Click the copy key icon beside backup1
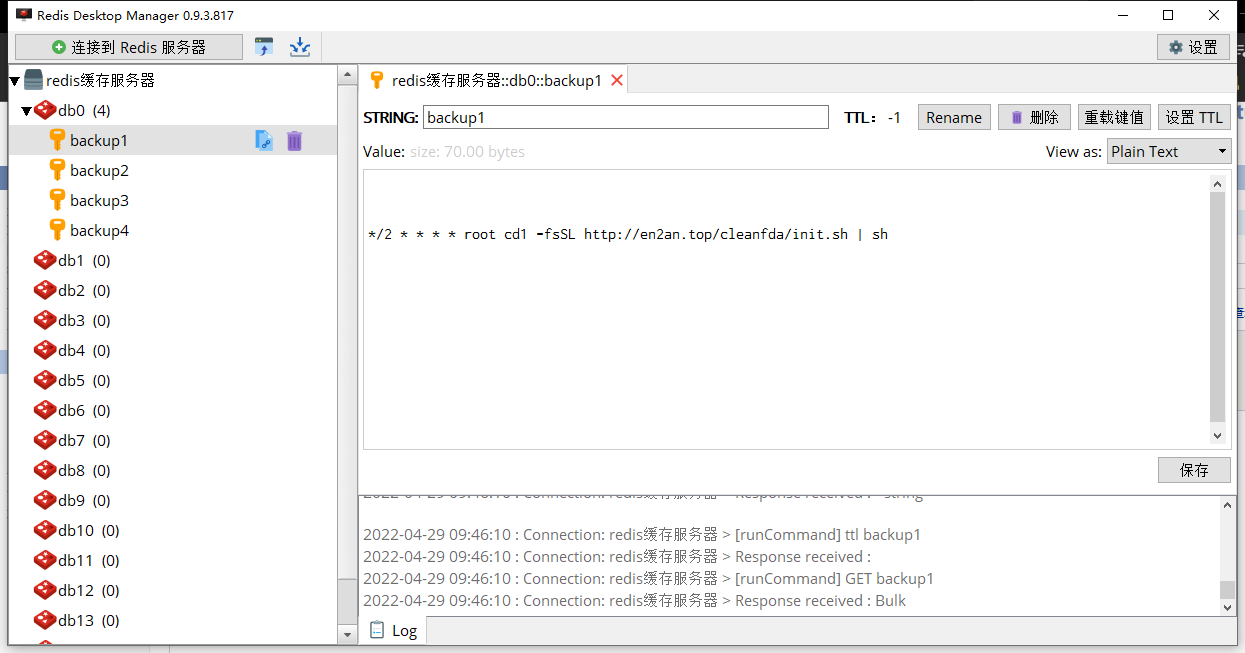Image resolution: width=1245 pixels, height=653 pixels. (264, 141)
